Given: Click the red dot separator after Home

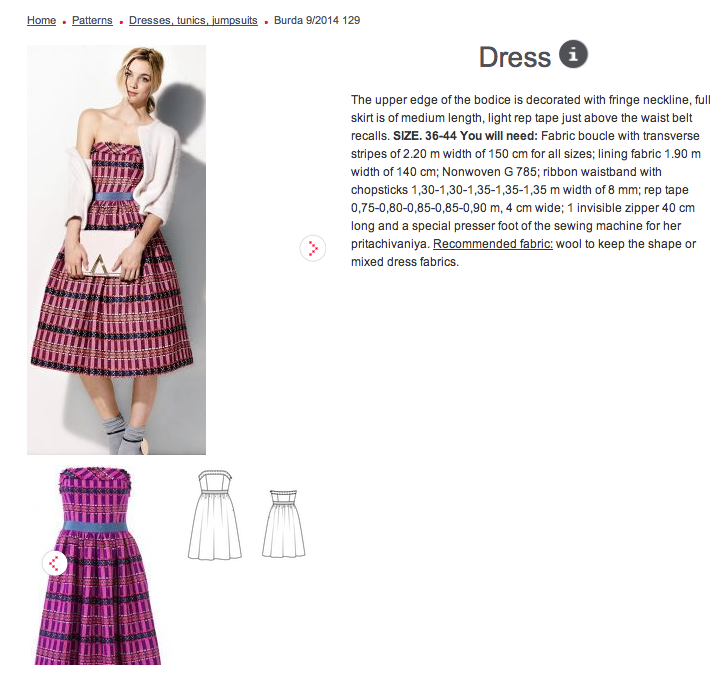Looking at the screenshot, I should (x=64, y=22).
